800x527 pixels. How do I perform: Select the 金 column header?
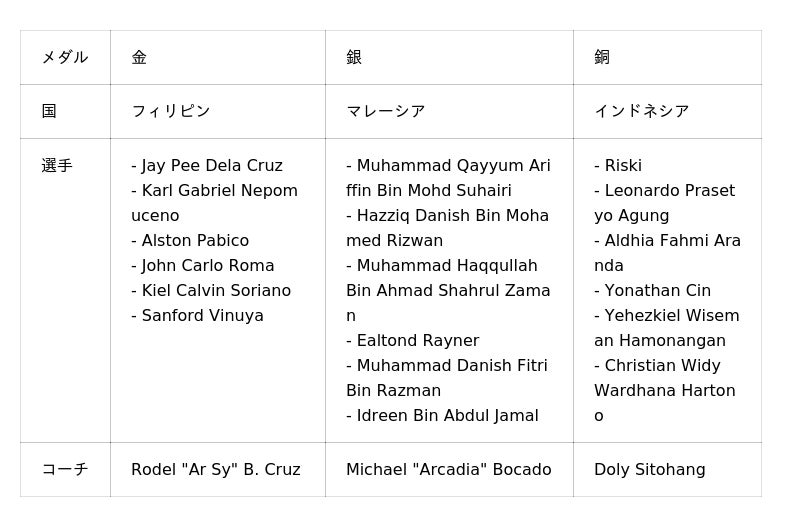click(139, 58)
